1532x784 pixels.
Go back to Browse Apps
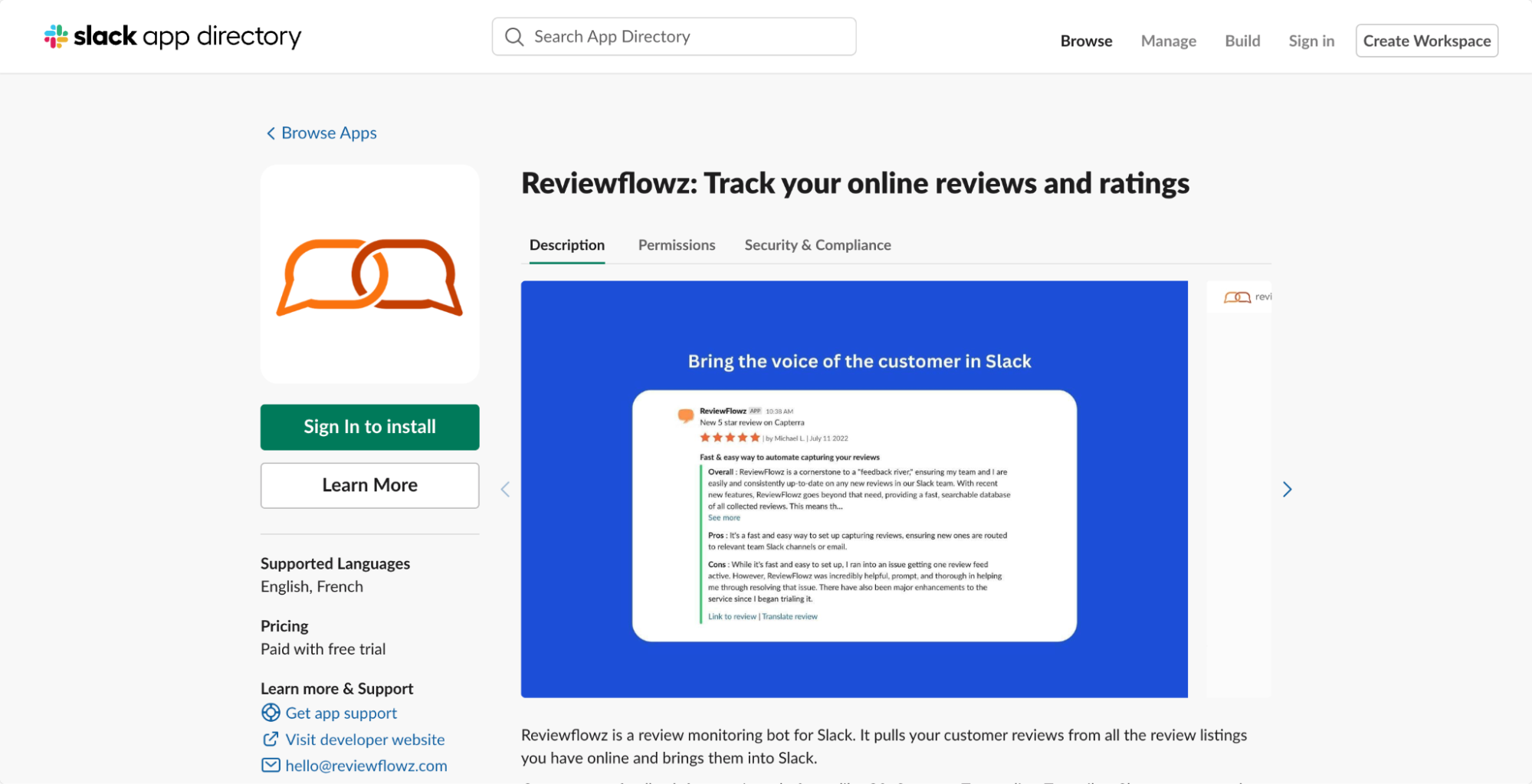pos(322,133)
